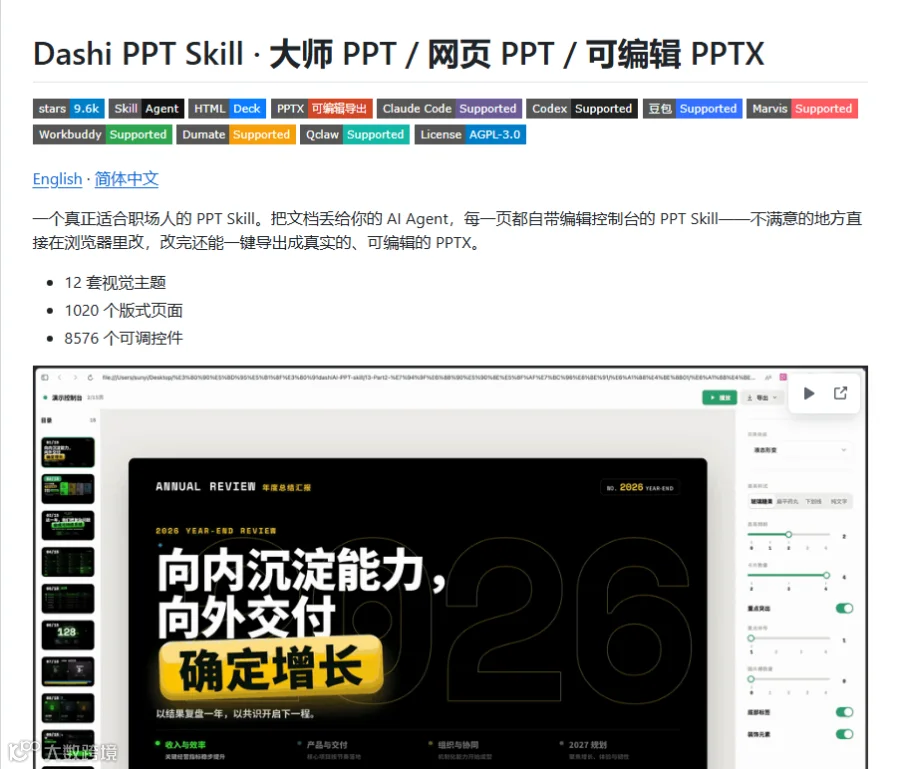Select the 下划线 style option
The width and height of the screenshot is (900, 769).
[813, 502]
